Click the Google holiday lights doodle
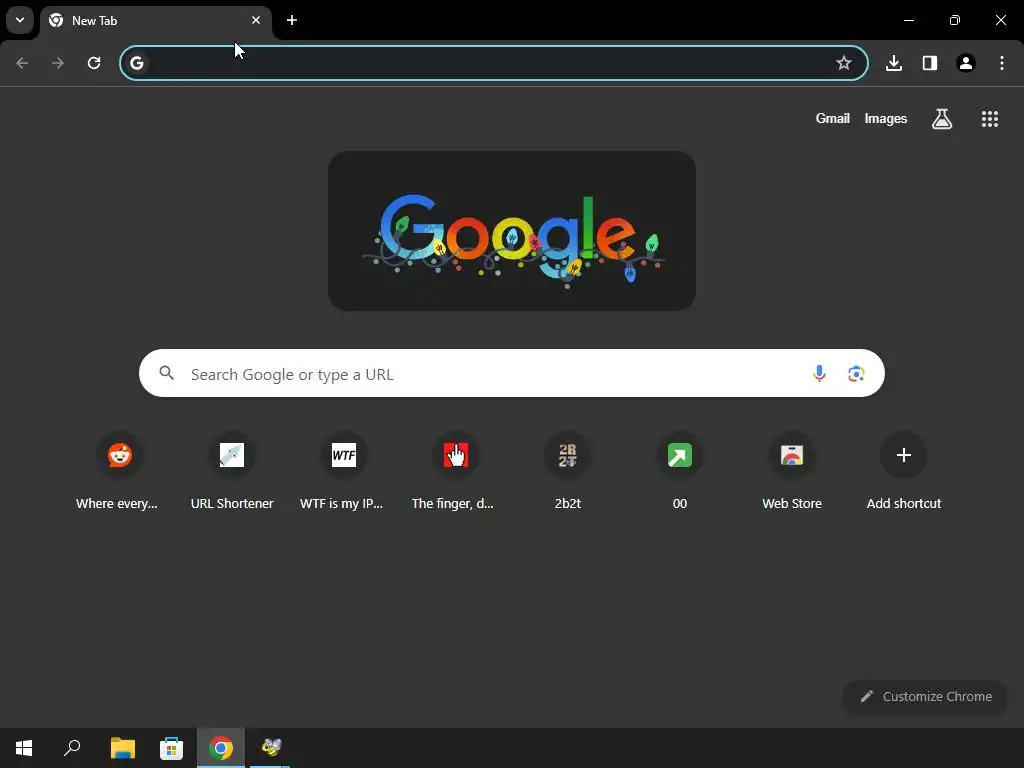This screenshot has width=1024, height=768. coord(512,231)
